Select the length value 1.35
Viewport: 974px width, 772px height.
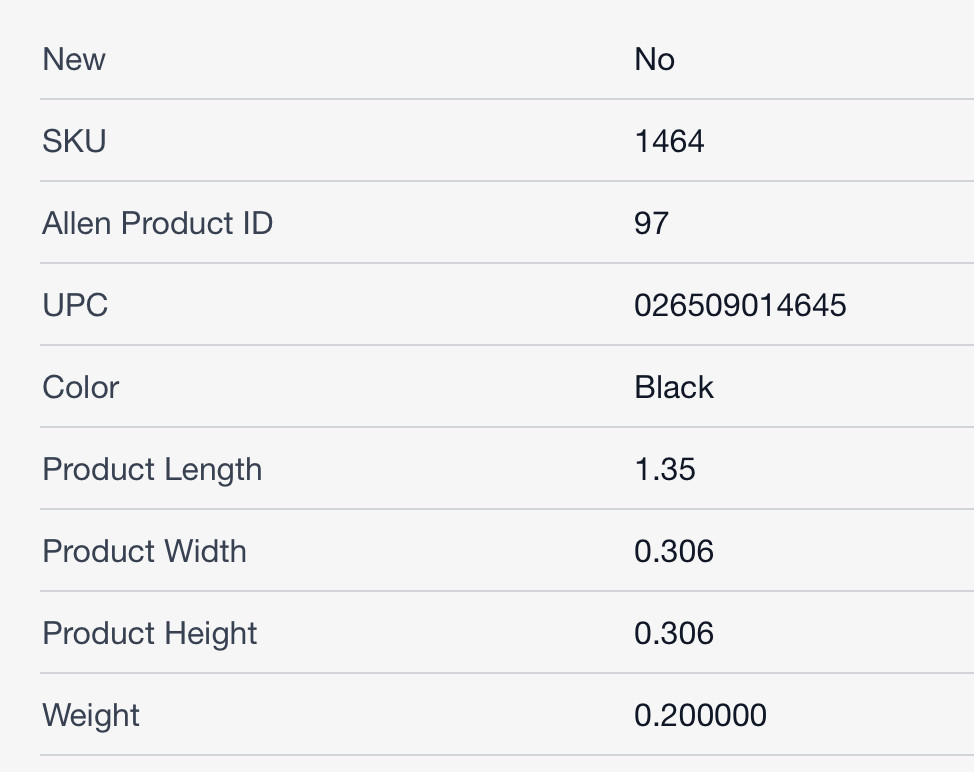coord(665,469)
